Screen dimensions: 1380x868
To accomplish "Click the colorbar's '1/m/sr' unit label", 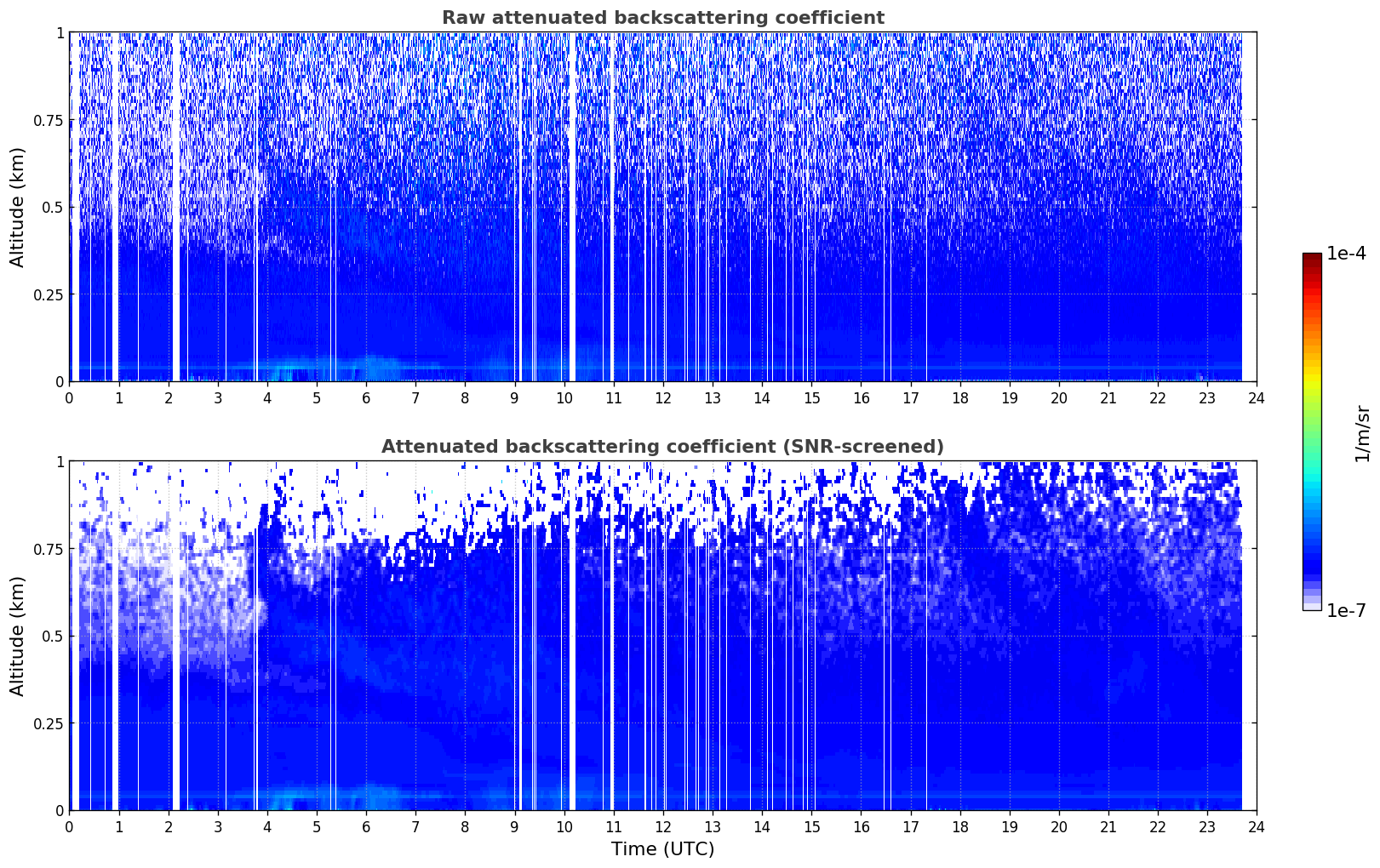I will pyautogui.click(x=1362, y=432).
